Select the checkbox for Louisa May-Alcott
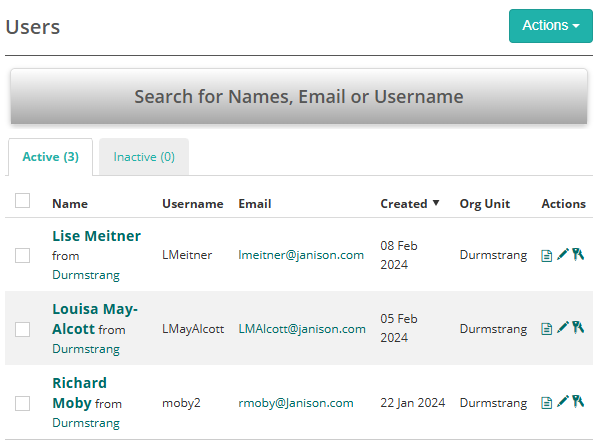The image size is (600, 446). pyautogui.click(x=23, y=329)
